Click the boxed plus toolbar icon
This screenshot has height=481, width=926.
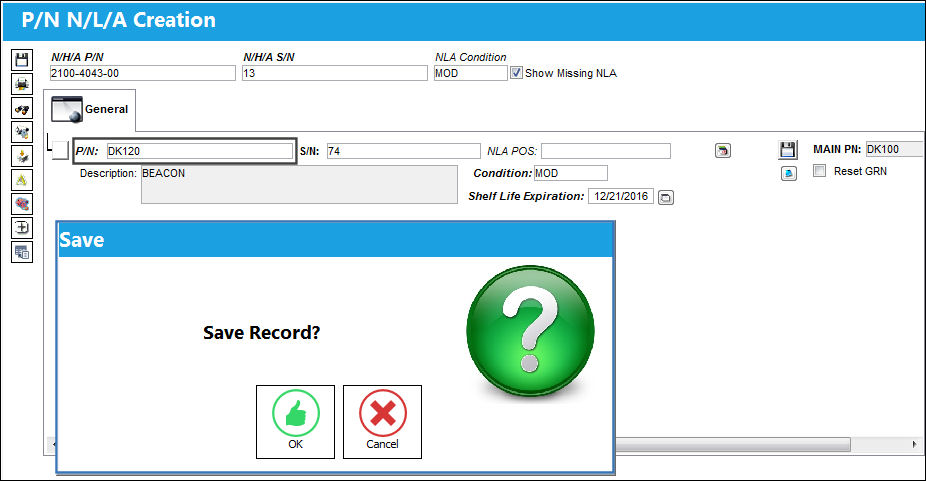tap(22, 228)
